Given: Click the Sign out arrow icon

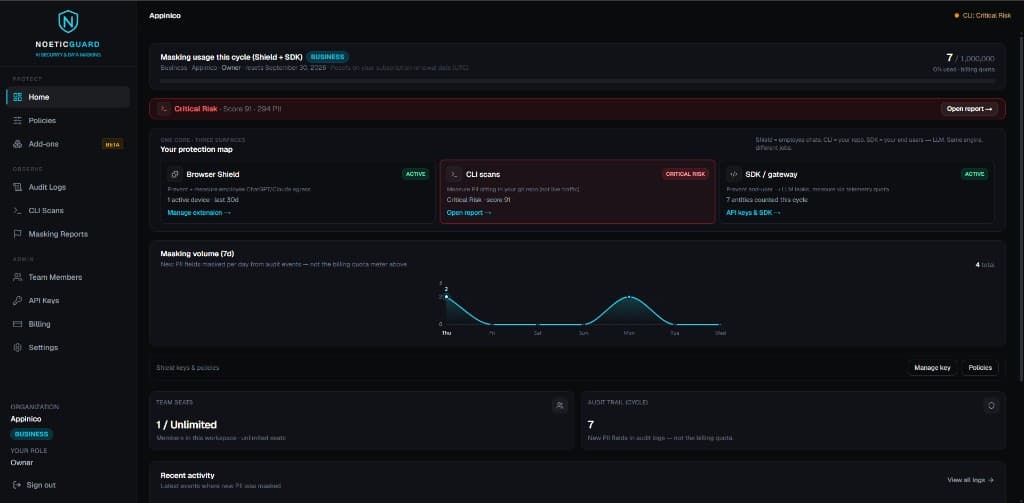Looking at the screenshot, I should coord(17,485).
